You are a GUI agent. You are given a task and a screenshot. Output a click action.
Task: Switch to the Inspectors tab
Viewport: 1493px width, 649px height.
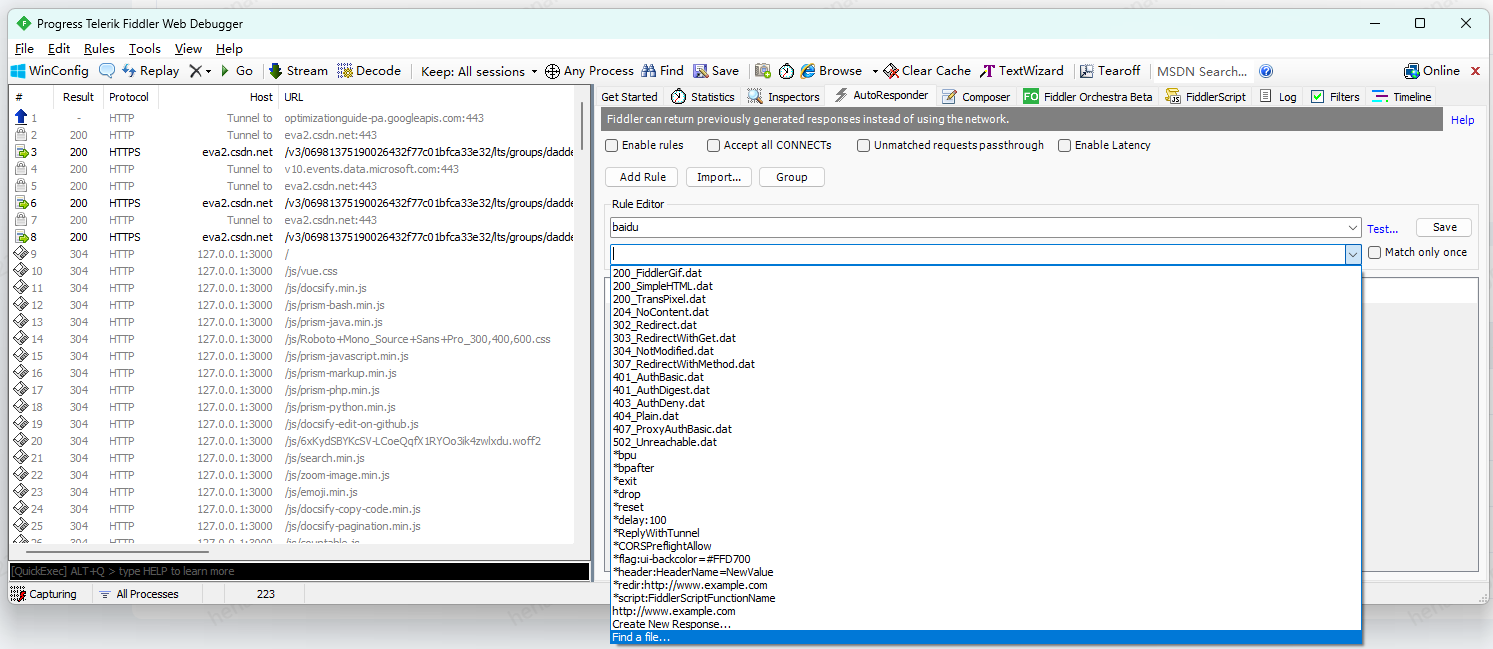783,97
